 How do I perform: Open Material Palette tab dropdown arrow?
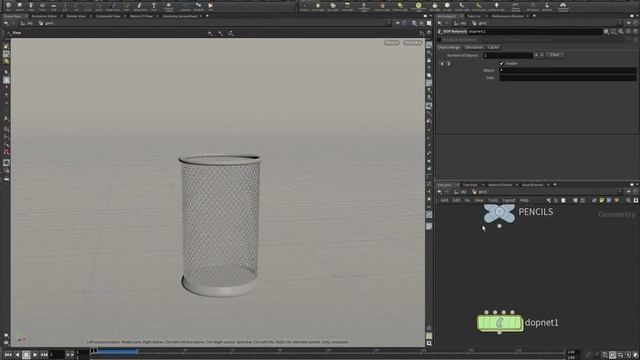(x=517, y=185)
